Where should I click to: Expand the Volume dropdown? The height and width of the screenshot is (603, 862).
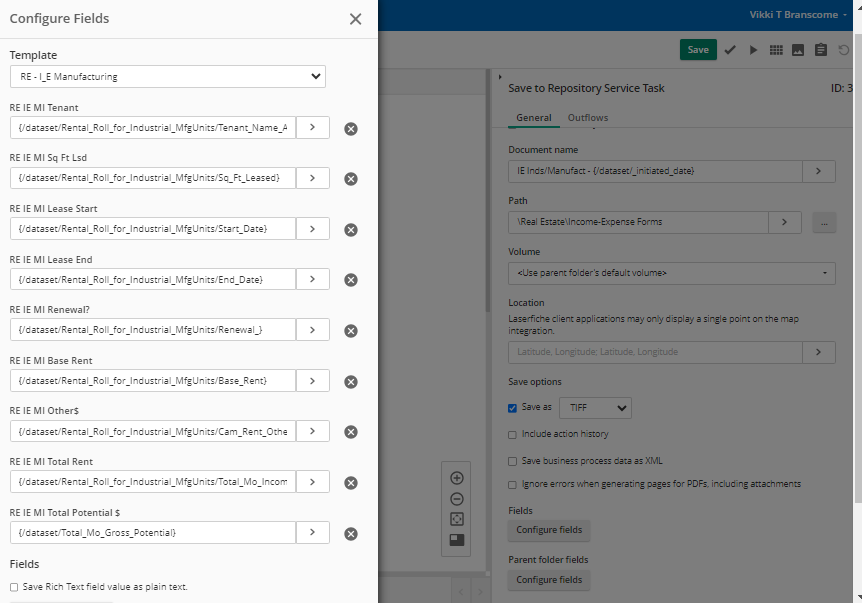(672, 273)
